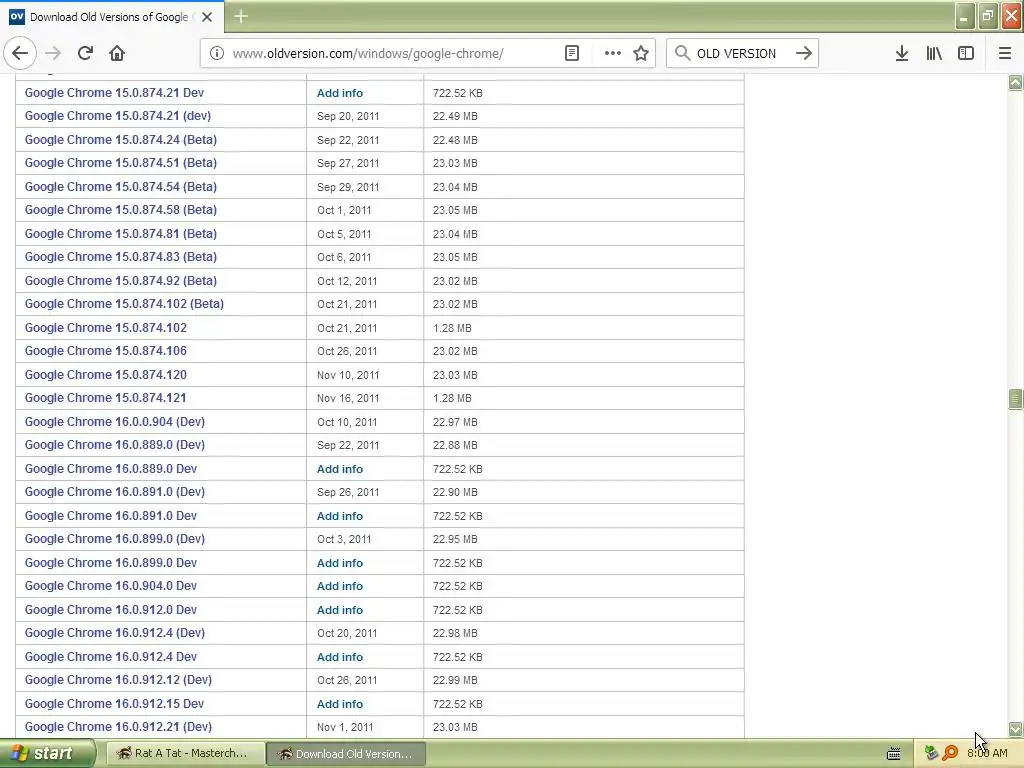1024x768 pixels.
Task: Bookmark this page with the star
Action: tap(641, 53)
